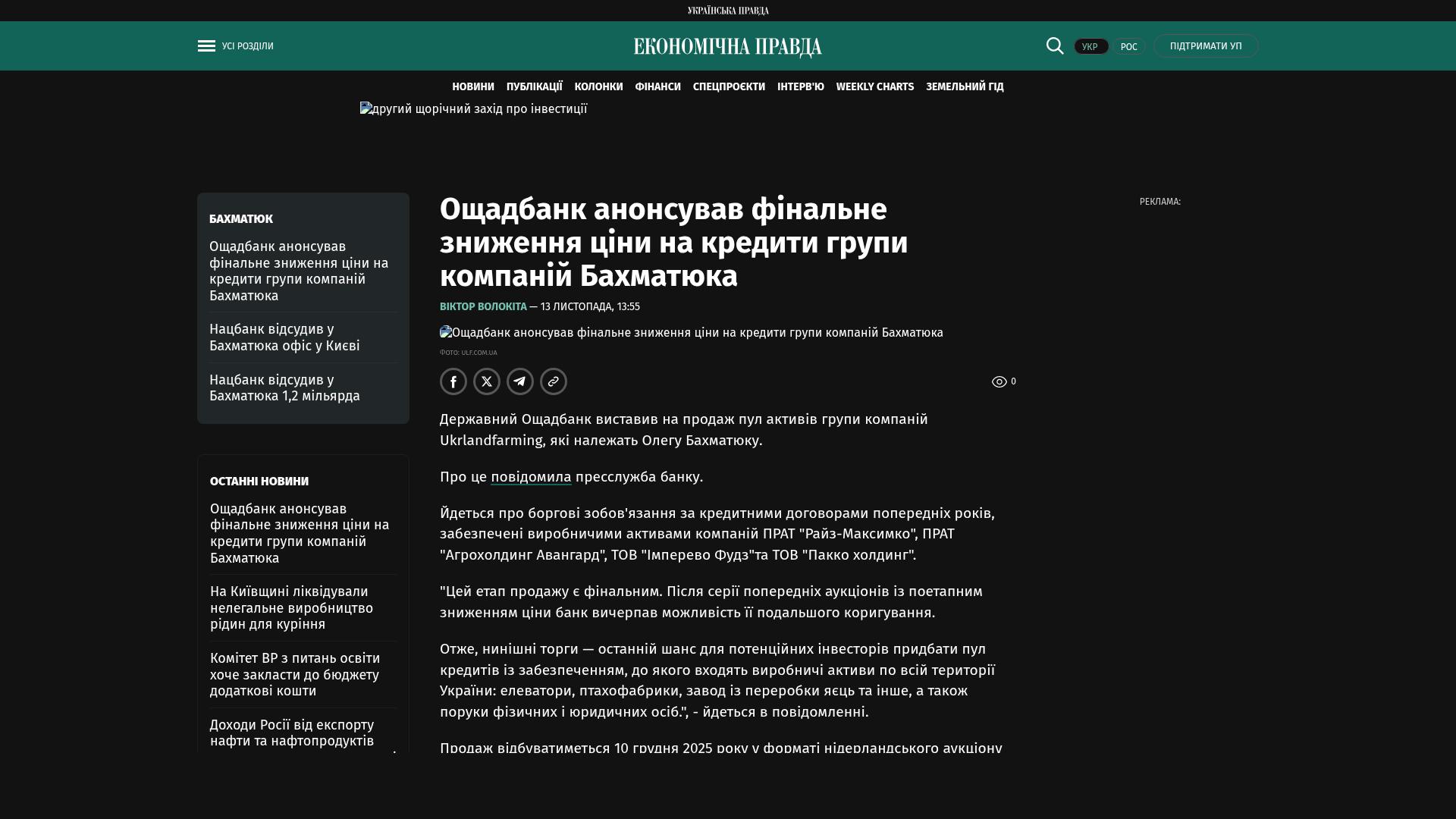This screenshot has width=1456, height=819.
Task: Switch language to УКР
Action: [x=1090, y=46]
